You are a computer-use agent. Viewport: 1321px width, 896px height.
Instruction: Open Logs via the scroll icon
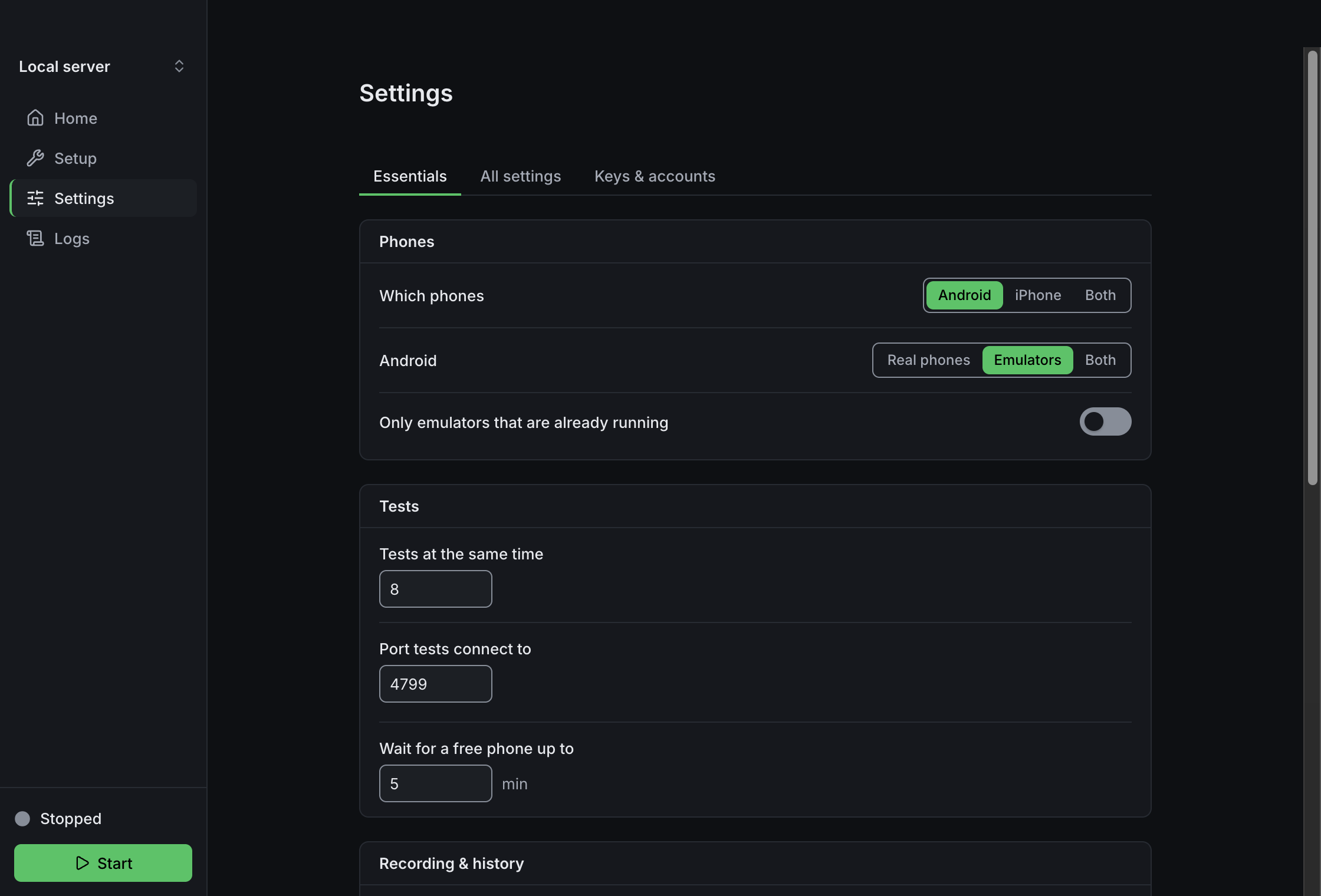point(35,238)
